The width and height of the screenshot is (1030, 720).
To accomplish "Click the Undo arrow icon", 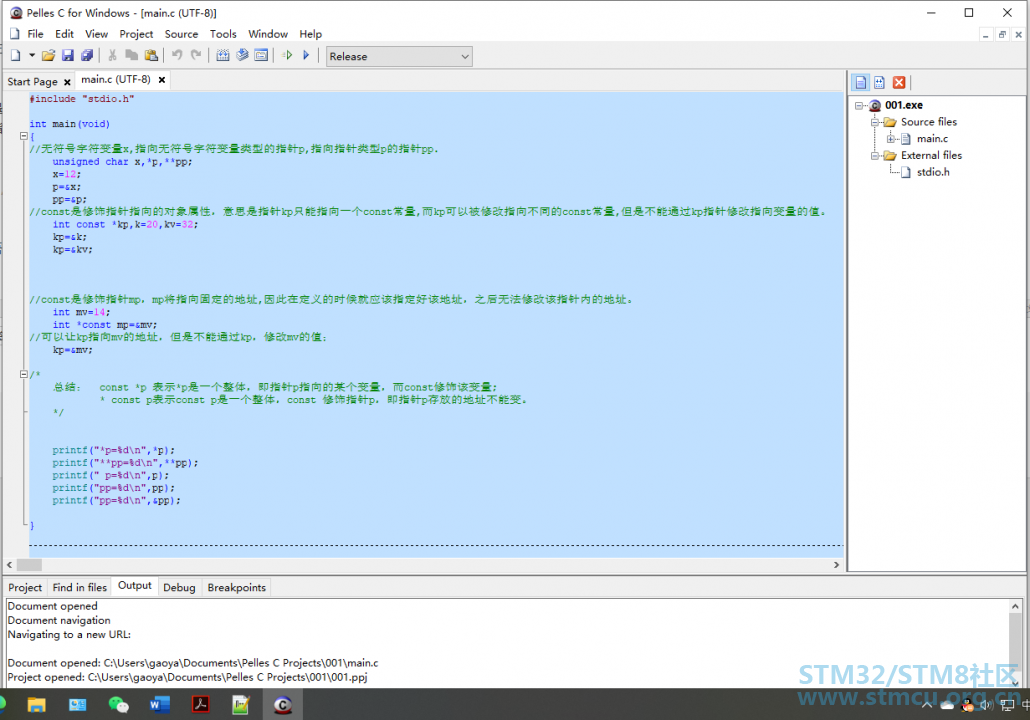I will coord(177,55).
